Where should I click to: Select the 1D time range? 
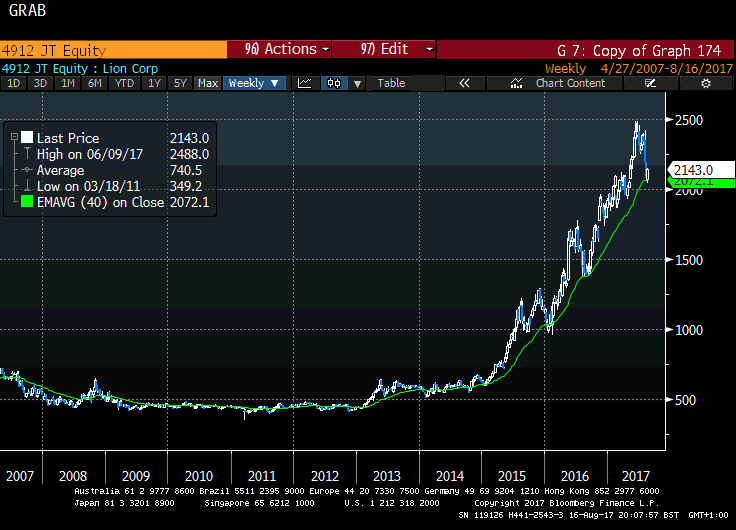coord(14,83)
